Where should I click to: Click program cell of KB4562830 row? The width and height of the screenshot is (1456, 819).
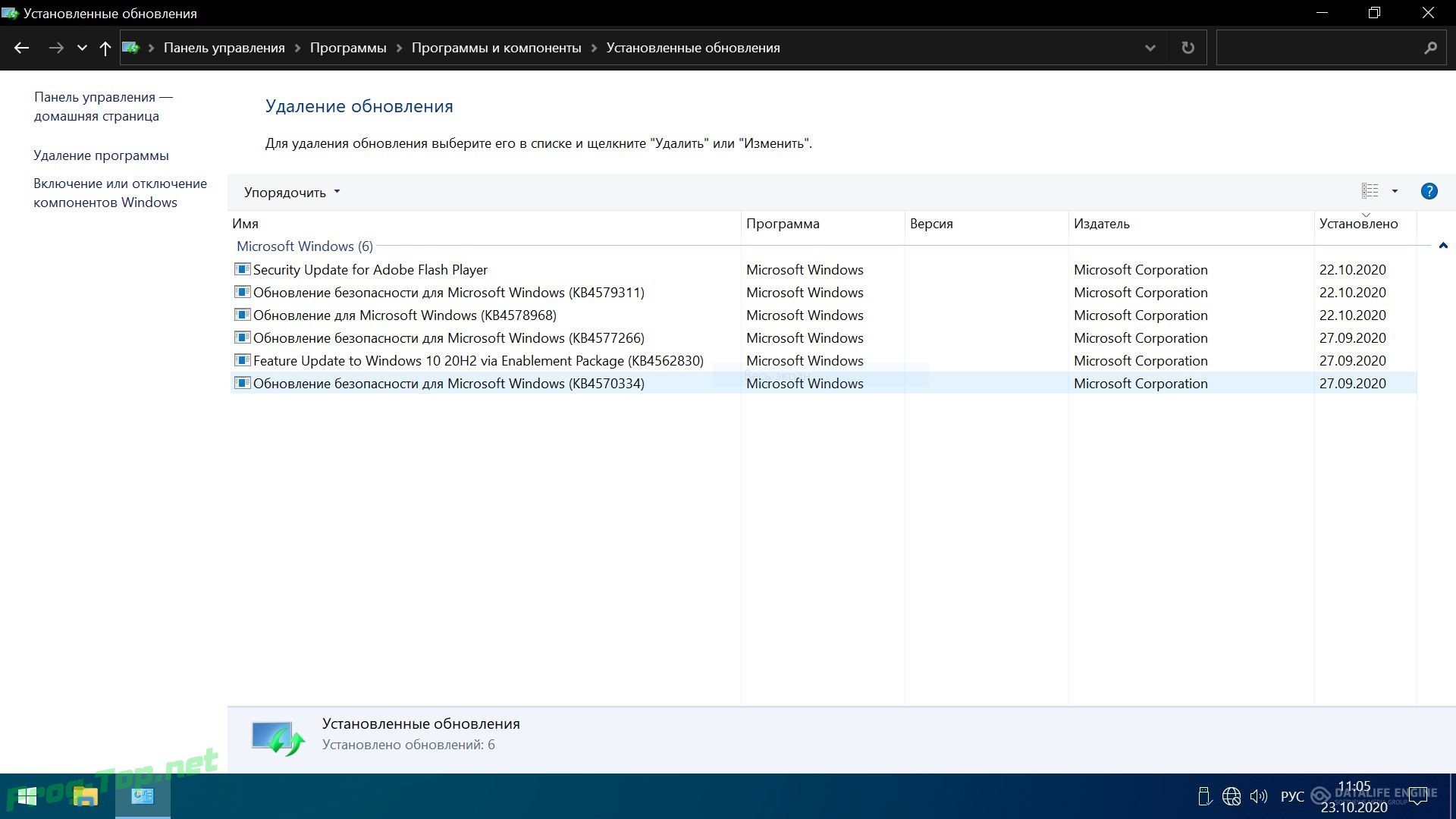[805, 360]
